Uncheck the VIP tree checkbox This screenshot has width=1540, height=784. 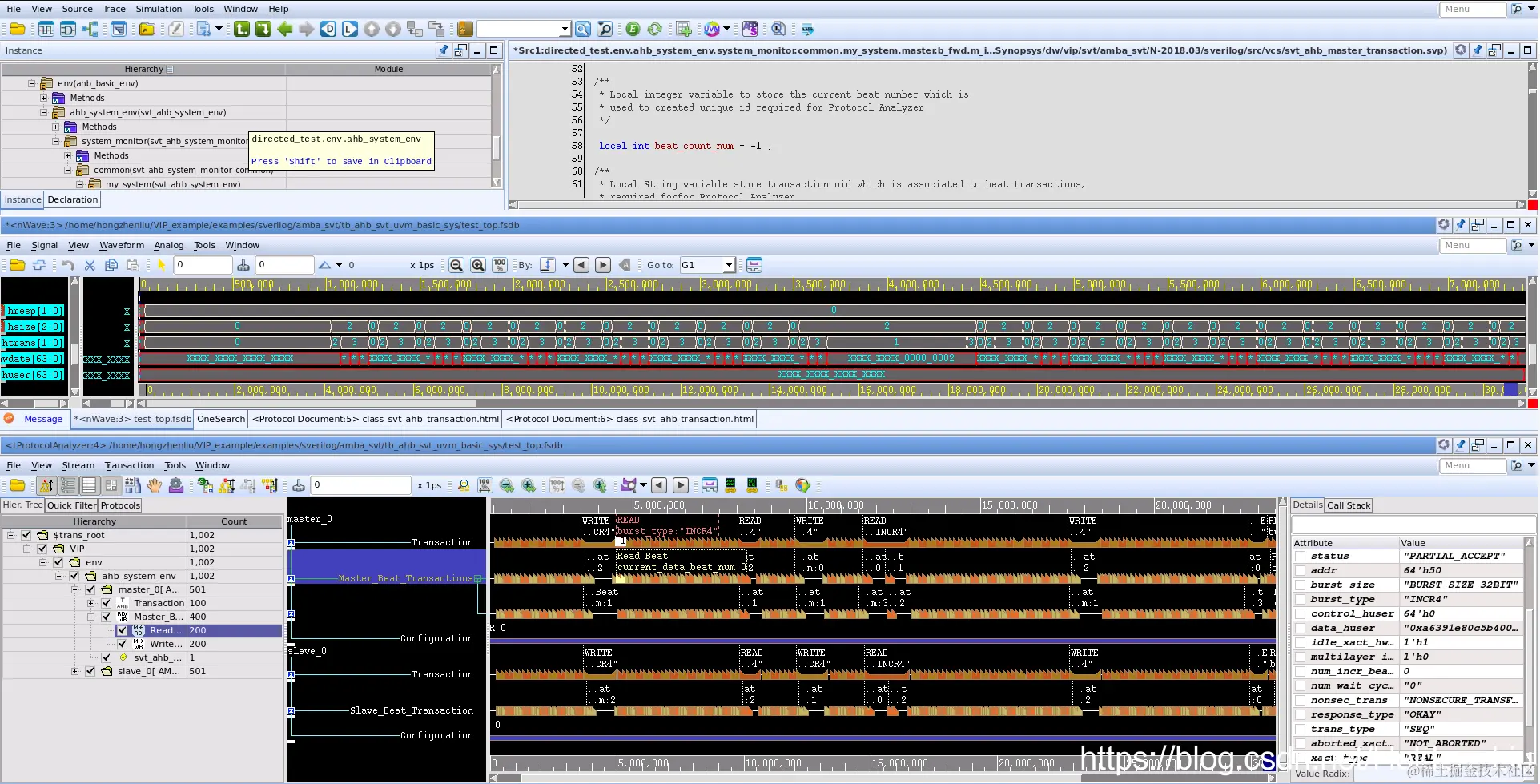[42, 549]
